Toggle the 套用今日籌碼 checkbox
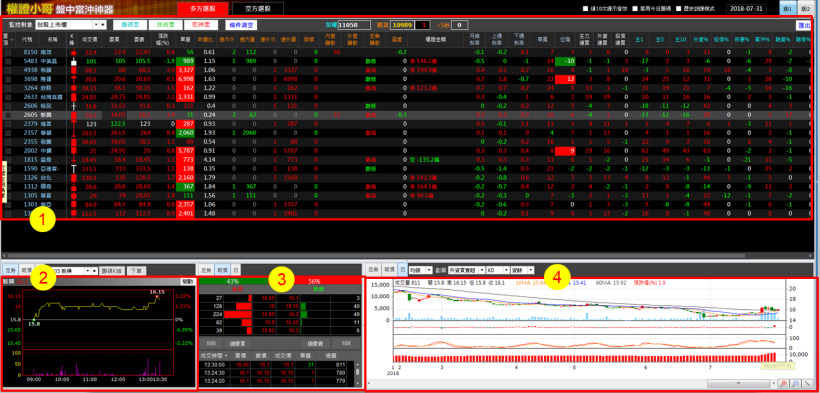Screen dimensions: 820x393 (x=634, y=9)
